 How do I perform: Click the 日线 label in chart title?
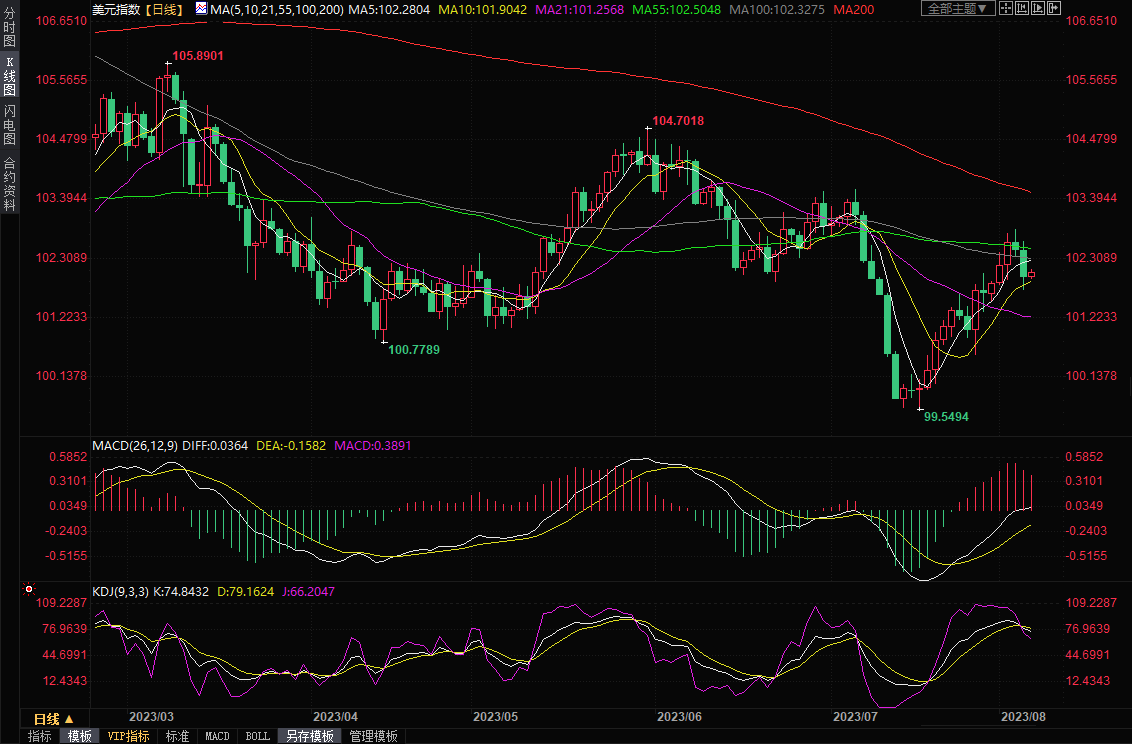(x=162, y=8)
